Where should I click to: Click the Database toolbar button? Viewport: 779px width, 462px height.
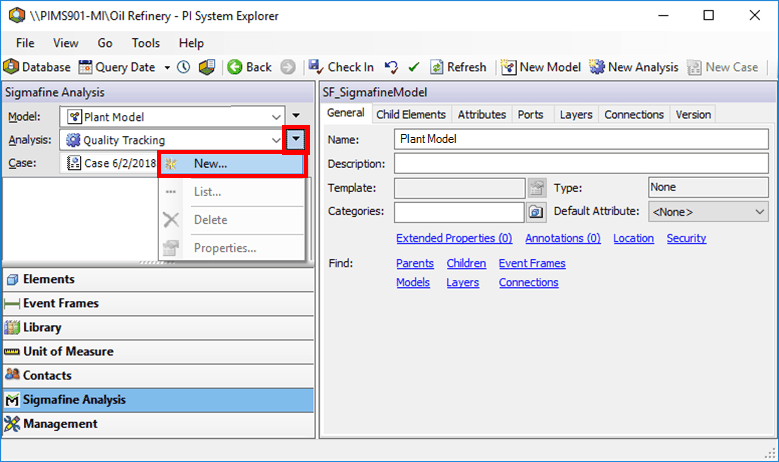point(37,67)
